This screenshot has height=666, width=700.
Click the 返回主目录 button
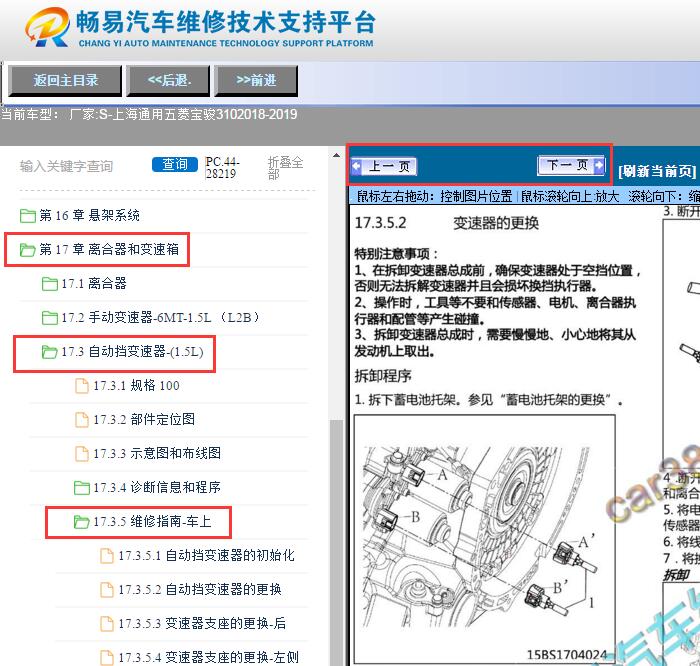pos(65,81)
